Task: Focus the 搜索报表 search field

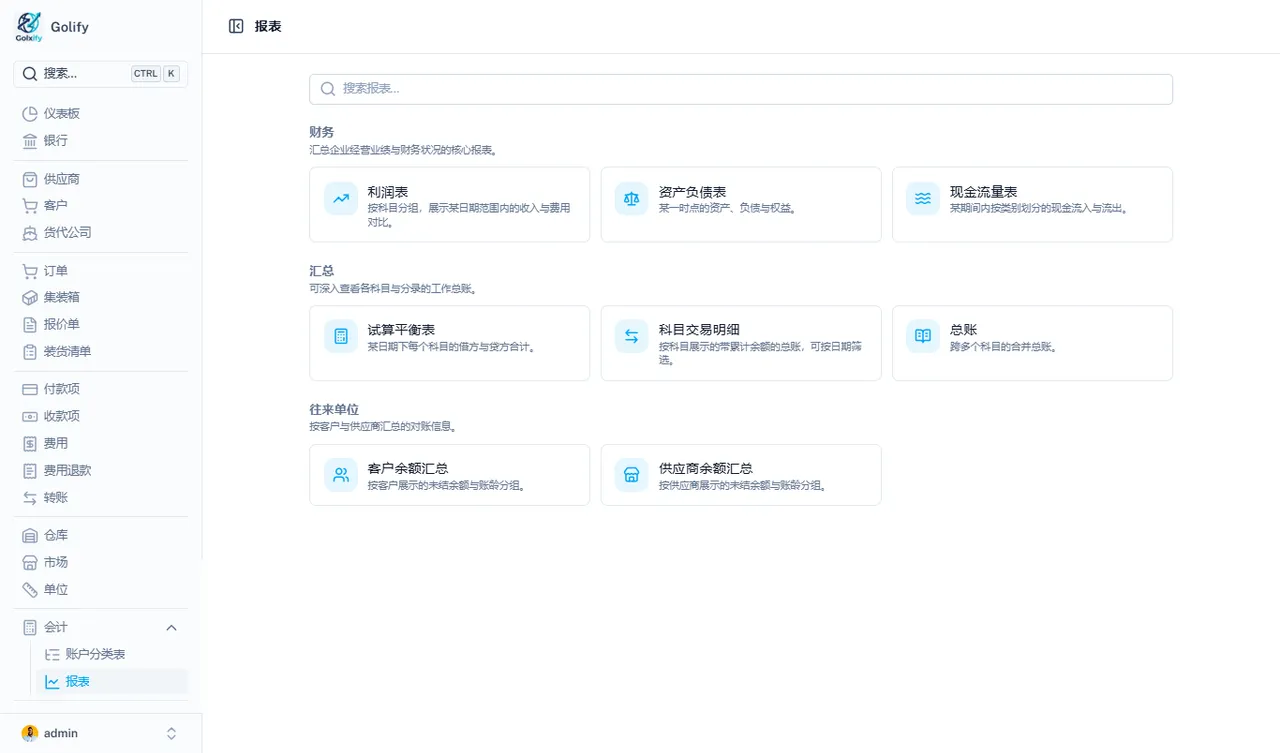Action: 741,89
